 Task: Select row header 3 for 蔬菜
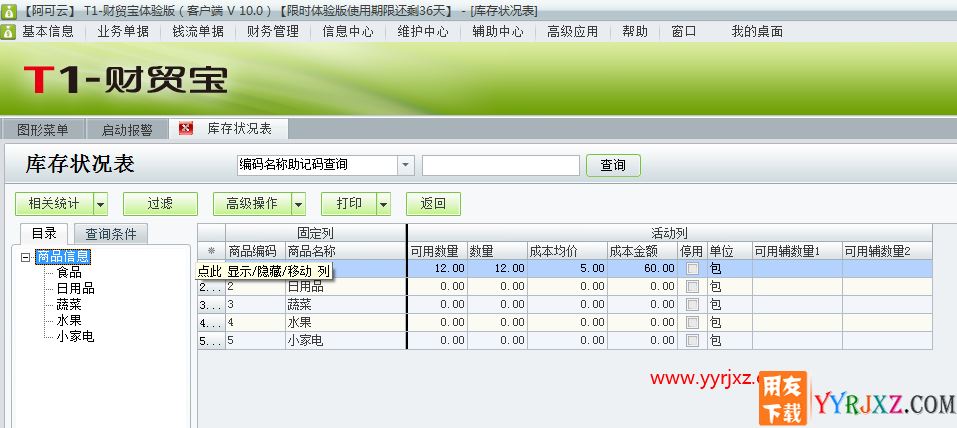tap(211, 304)
